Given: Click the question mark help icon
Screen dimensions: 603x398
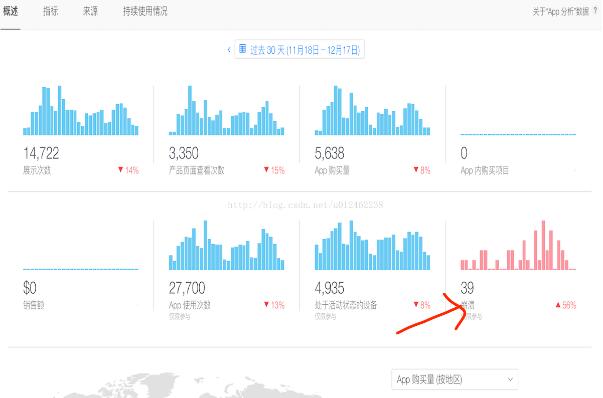Looking at the screenshot, I should pos(595,11).
